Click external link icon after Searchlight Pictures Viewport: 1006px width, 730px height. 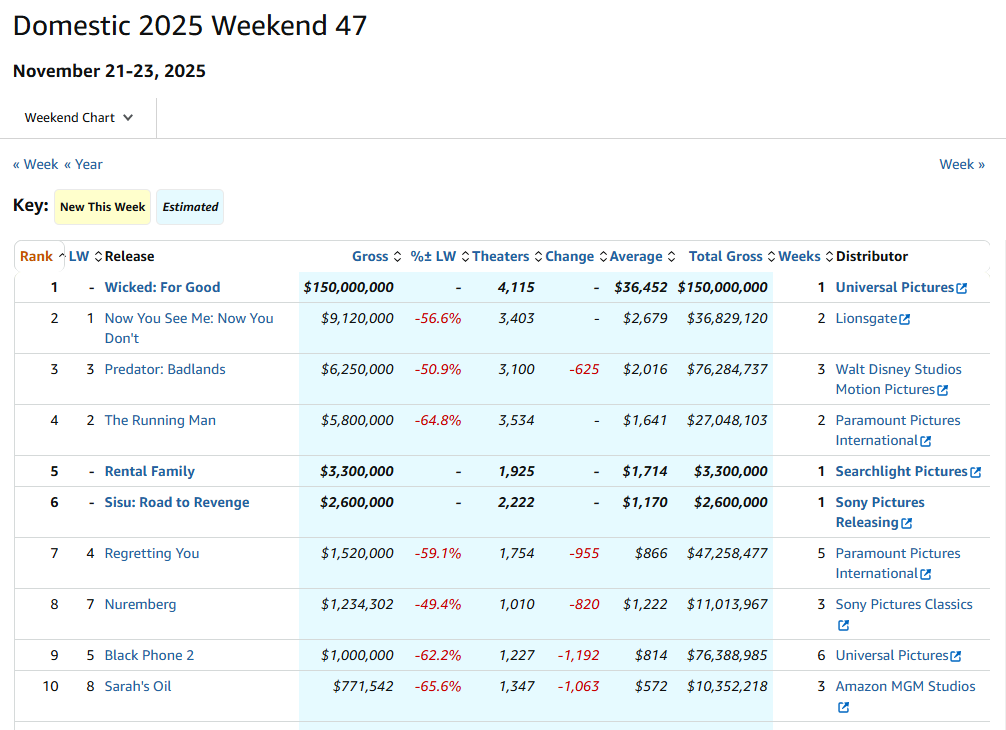tap(976, 472)
